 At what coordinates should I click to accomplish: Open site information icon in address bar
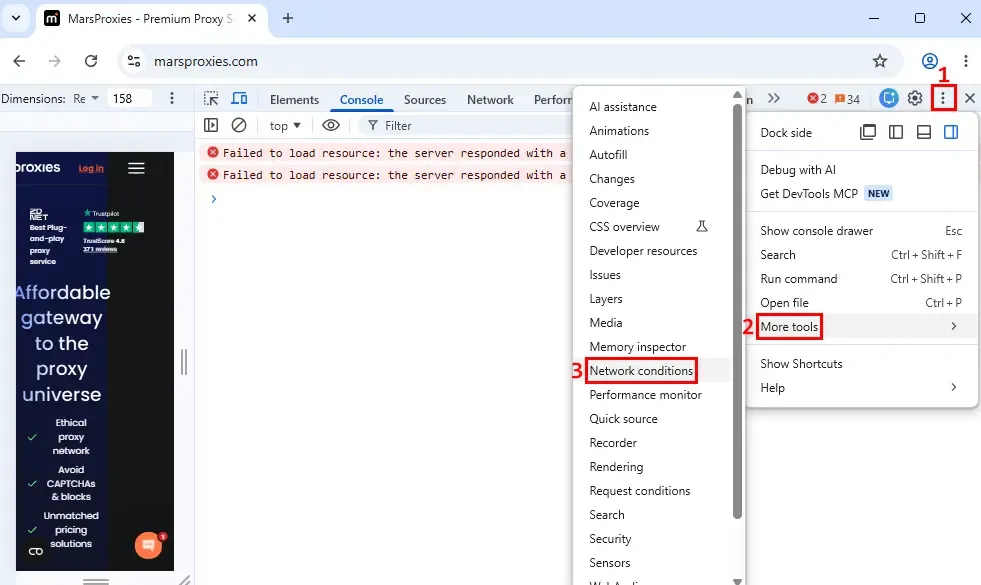click(x=134, y=61)
